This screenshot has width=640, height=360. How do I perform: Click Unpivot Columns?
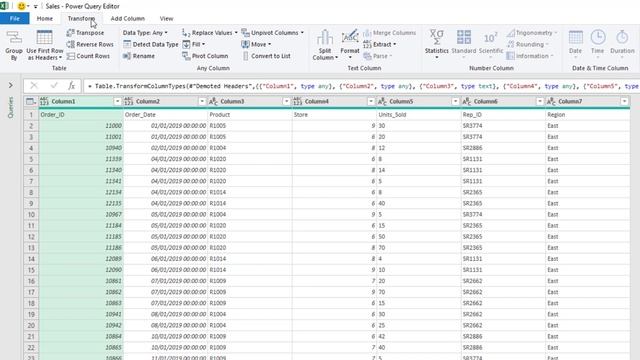coord(273,33)
